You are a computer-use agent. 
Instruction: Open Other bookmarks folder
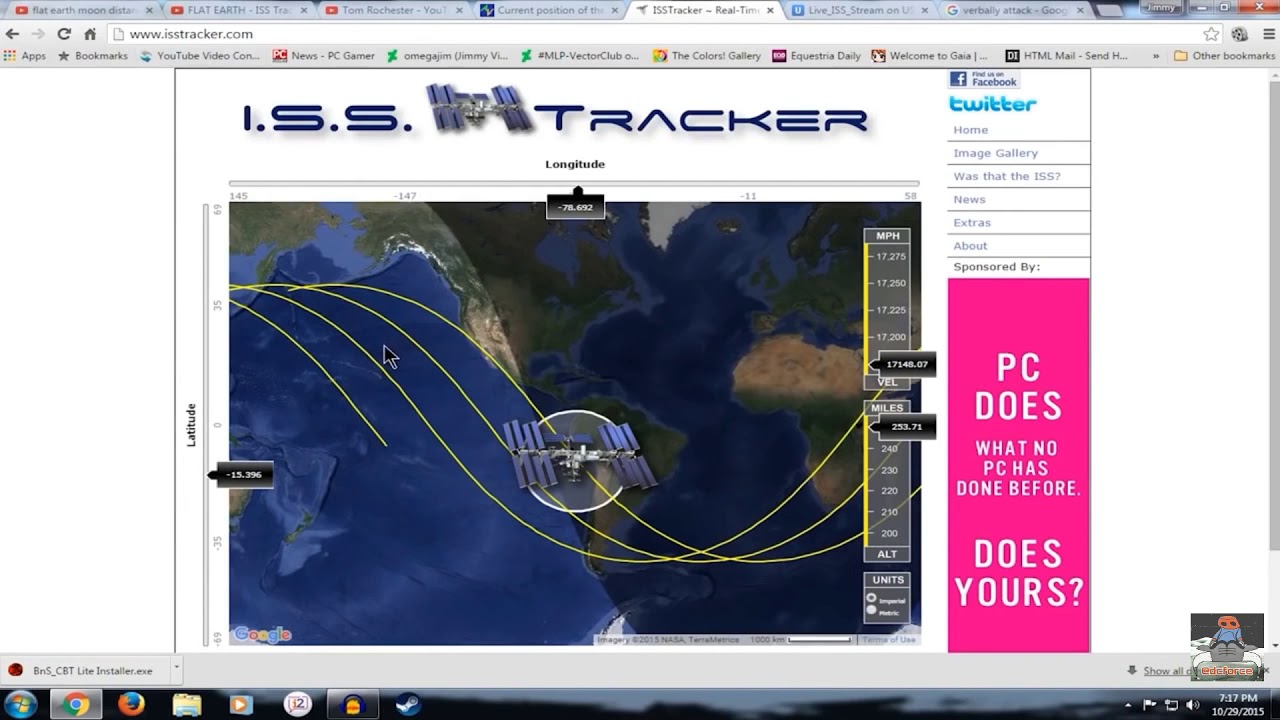(1224, 56)
